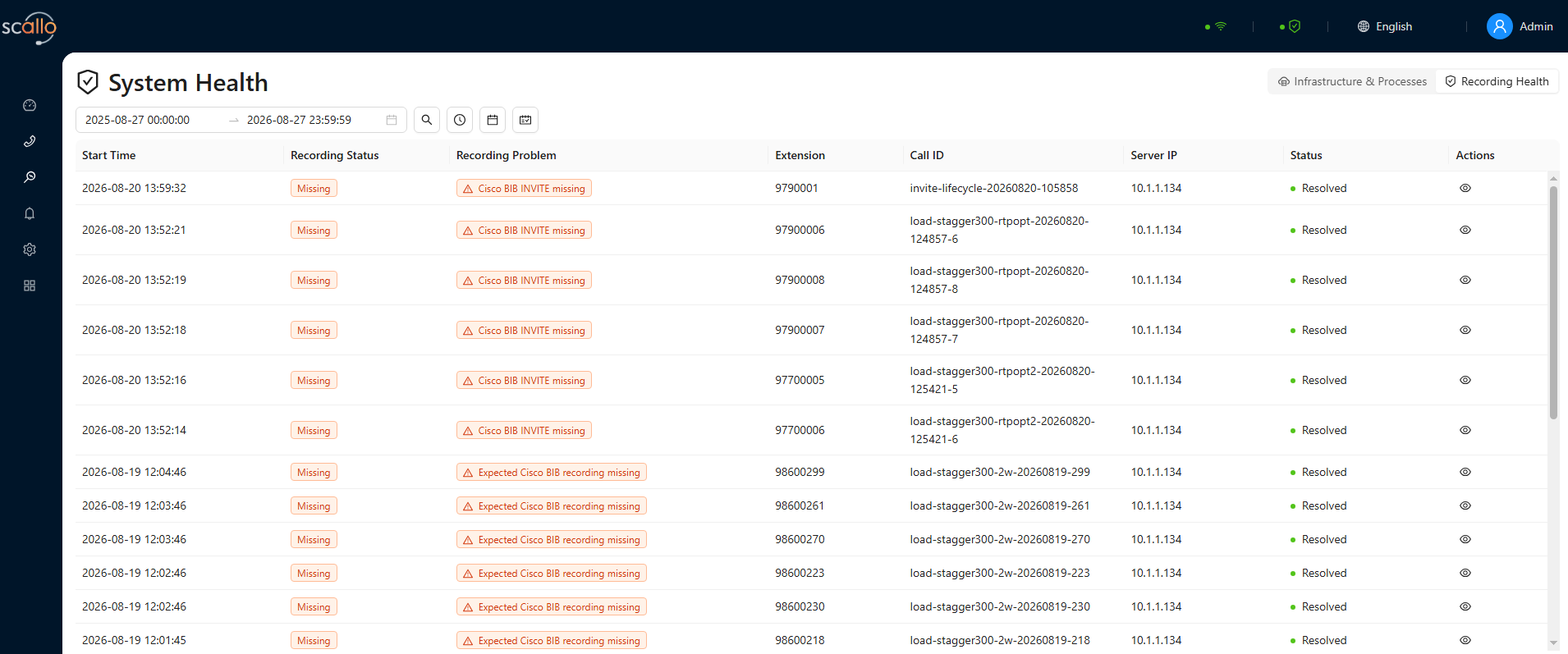The height and width of the screenshot is (654, 1568).
Task: Click the System Health shield icon
Action: 88,82
